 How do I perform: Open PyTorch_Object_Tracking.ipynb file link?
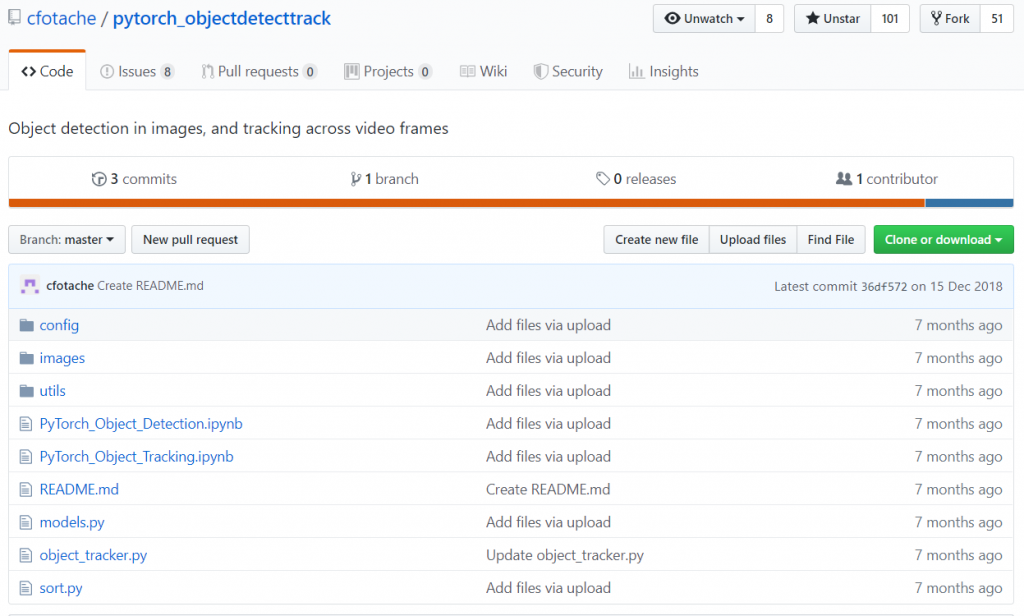(x=136, y=456)
